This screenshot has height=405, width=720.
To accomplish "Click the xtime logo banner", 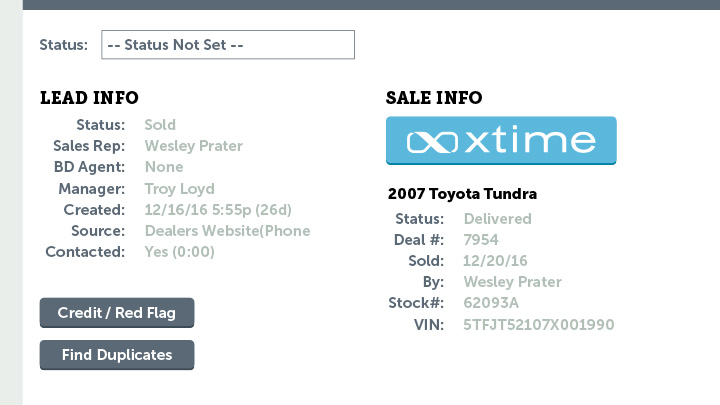I will tap(501, 140).
